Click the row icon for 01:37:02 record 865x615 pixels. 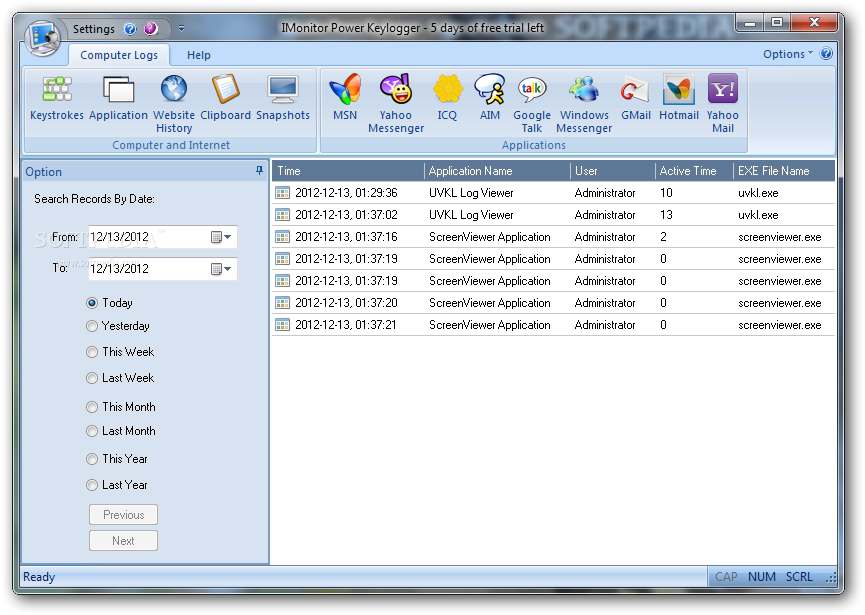pyautogui.click(x=282, y=215)
